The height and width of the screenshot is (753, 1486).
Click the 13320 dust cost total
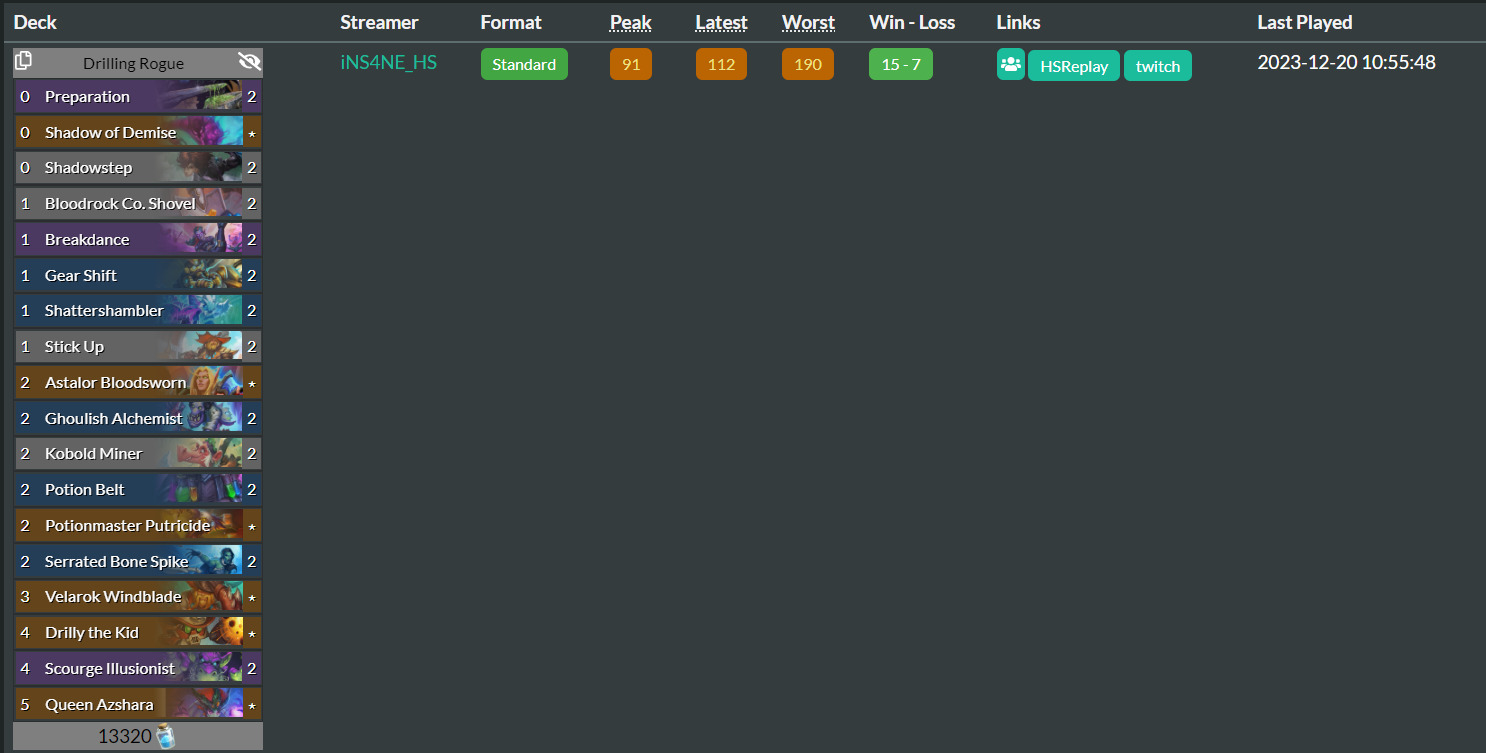coord(125,737)
